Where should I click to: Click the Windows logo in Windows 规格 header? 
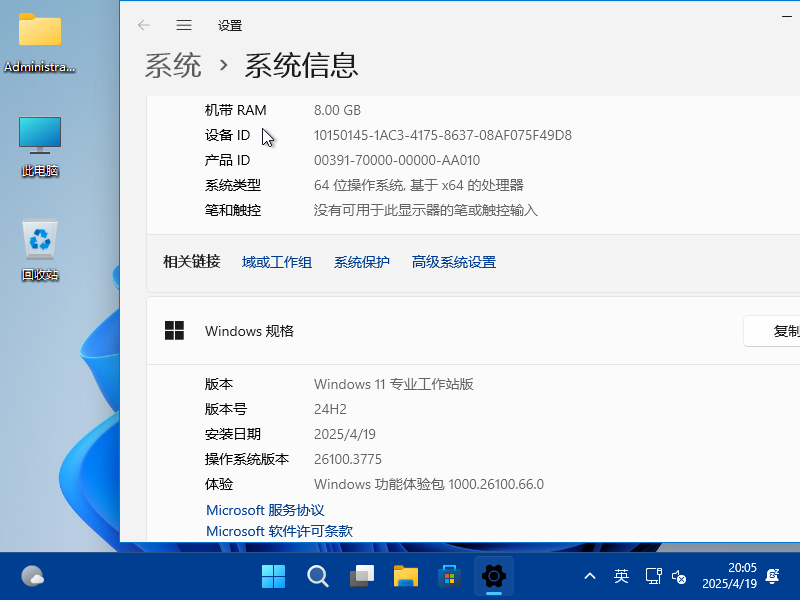click(174, 331)
